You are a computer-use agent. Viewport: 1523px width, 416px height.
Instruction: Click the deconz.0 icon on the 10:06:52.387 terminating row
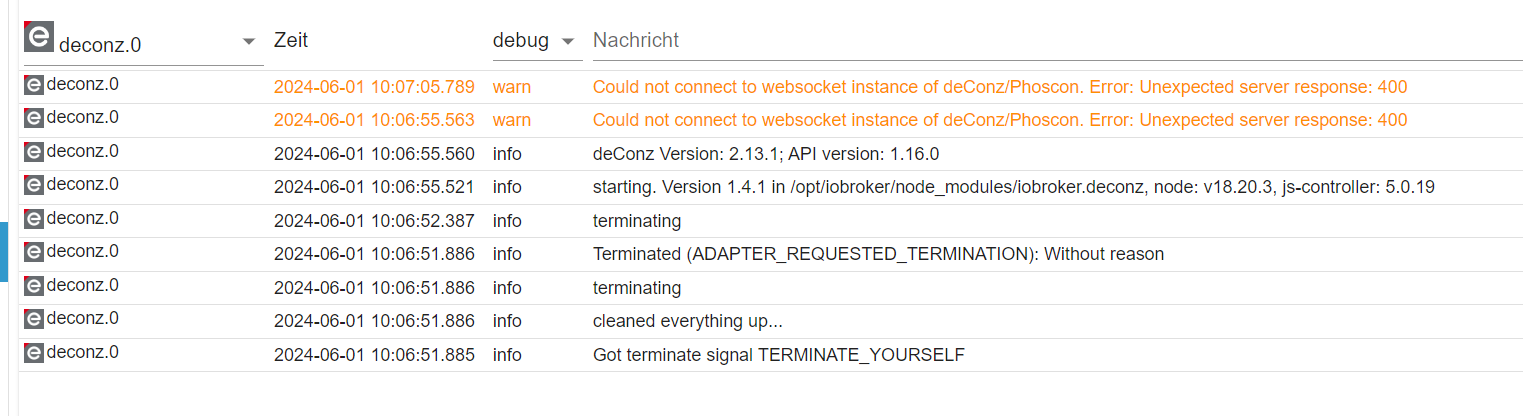pos(34,219)
